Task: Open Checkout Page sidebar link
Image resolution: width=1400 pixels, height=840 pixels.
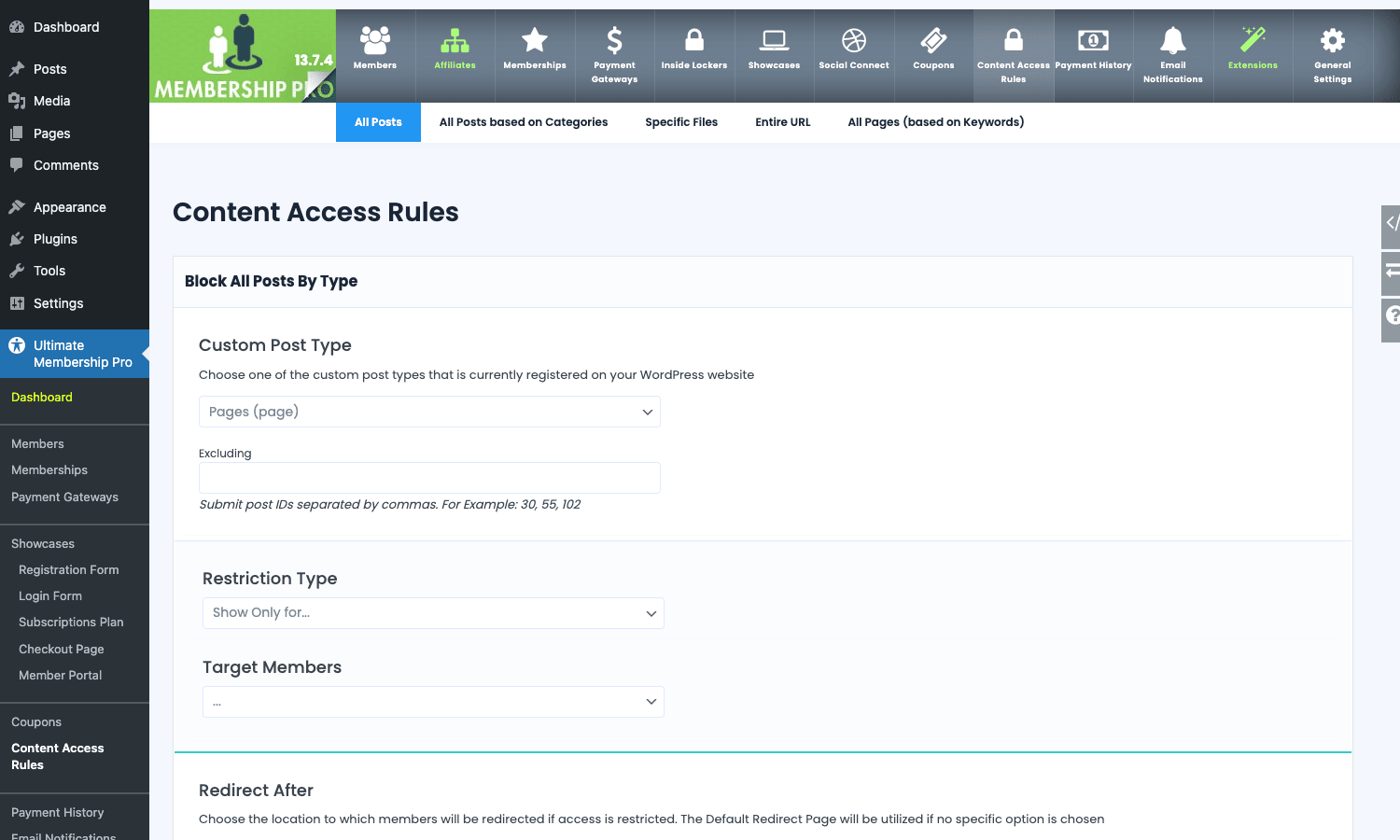Action: 62,650
